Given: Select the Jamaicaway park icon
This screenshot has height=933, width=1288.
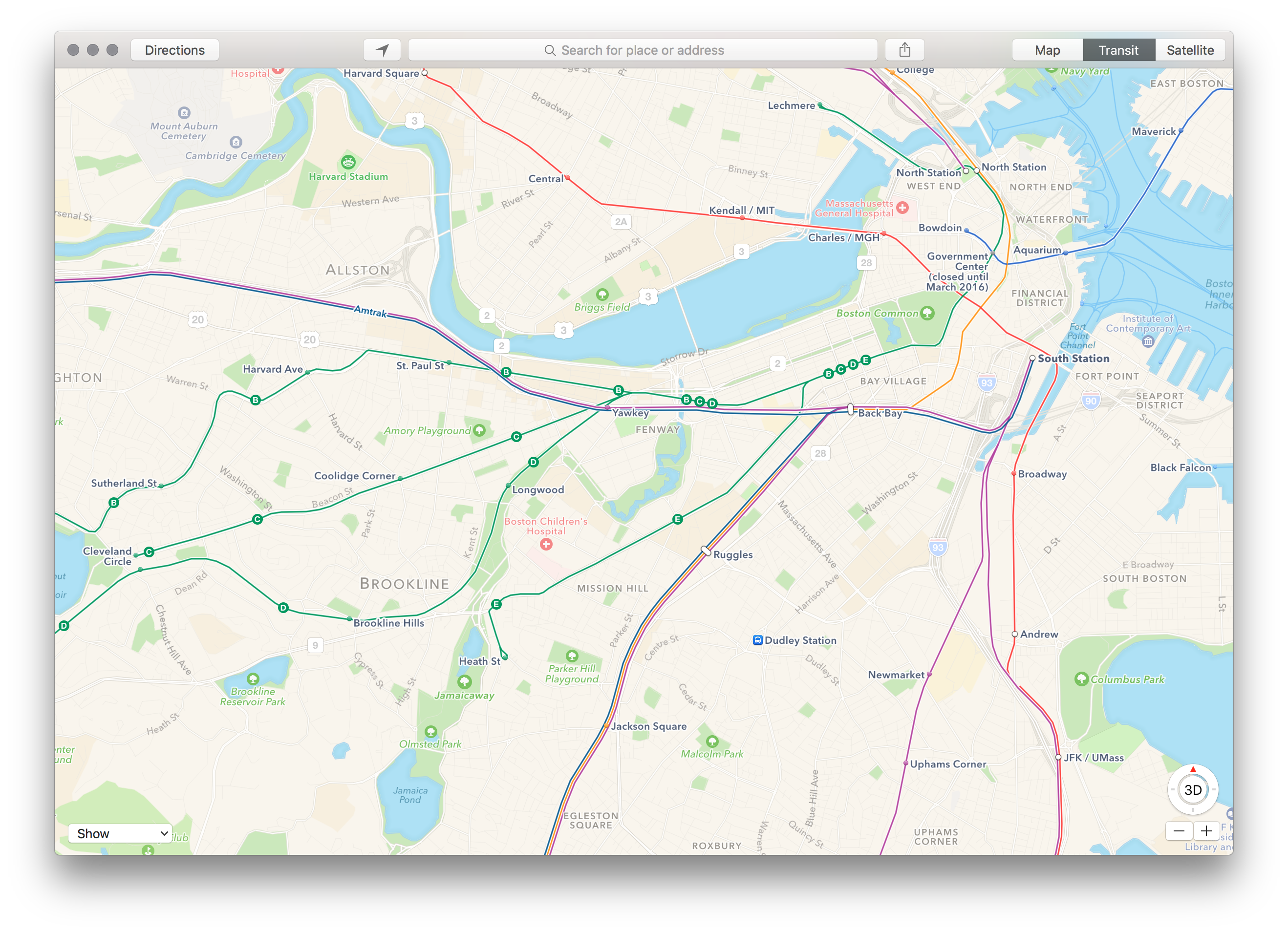Looking at the screenshot, I should pos(465,681).
